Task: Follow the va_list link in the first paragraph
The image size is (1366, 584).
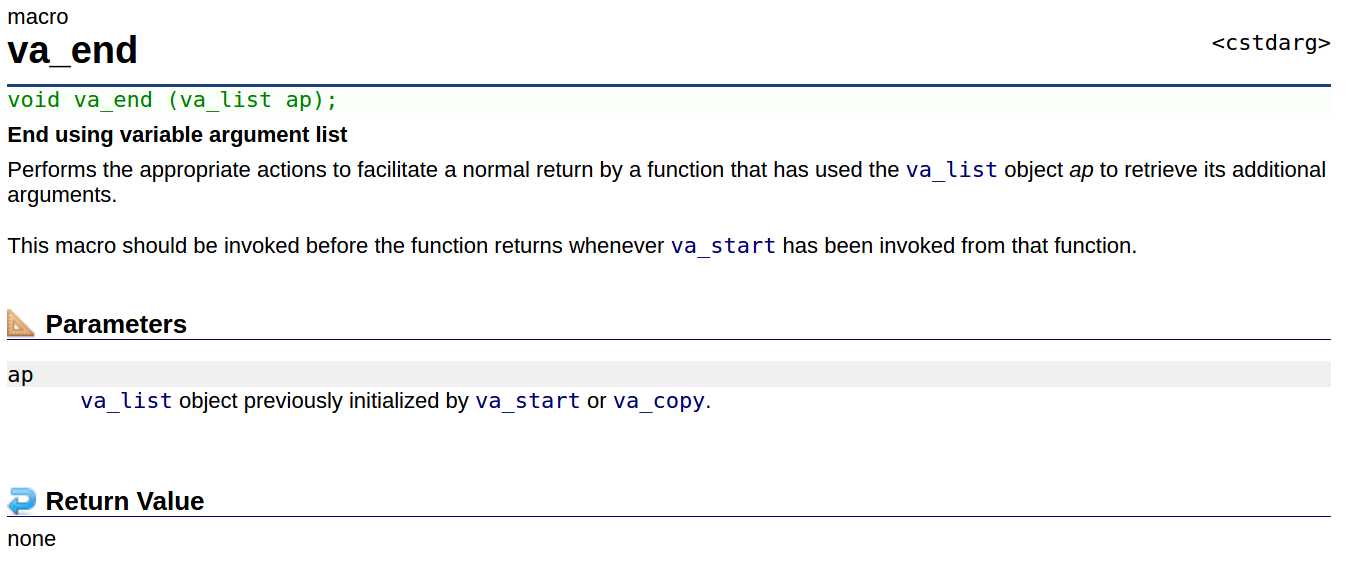Action: (952, 170)
